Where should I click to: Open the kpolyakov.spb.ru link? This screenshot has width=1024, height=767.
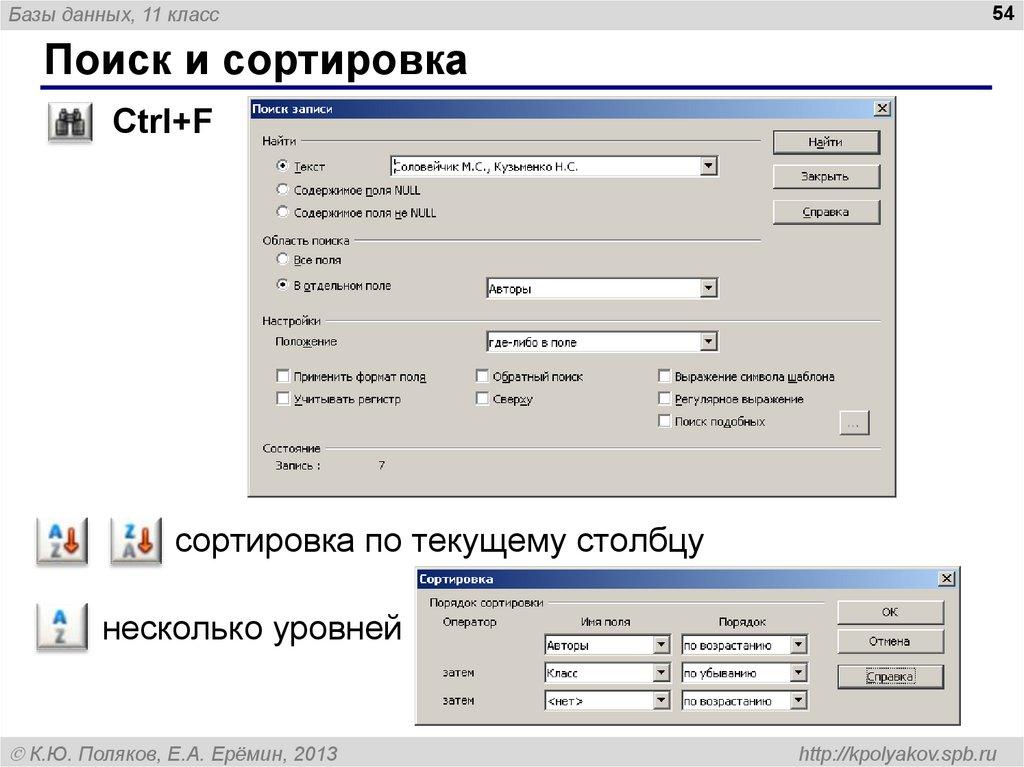pos(902,755)
